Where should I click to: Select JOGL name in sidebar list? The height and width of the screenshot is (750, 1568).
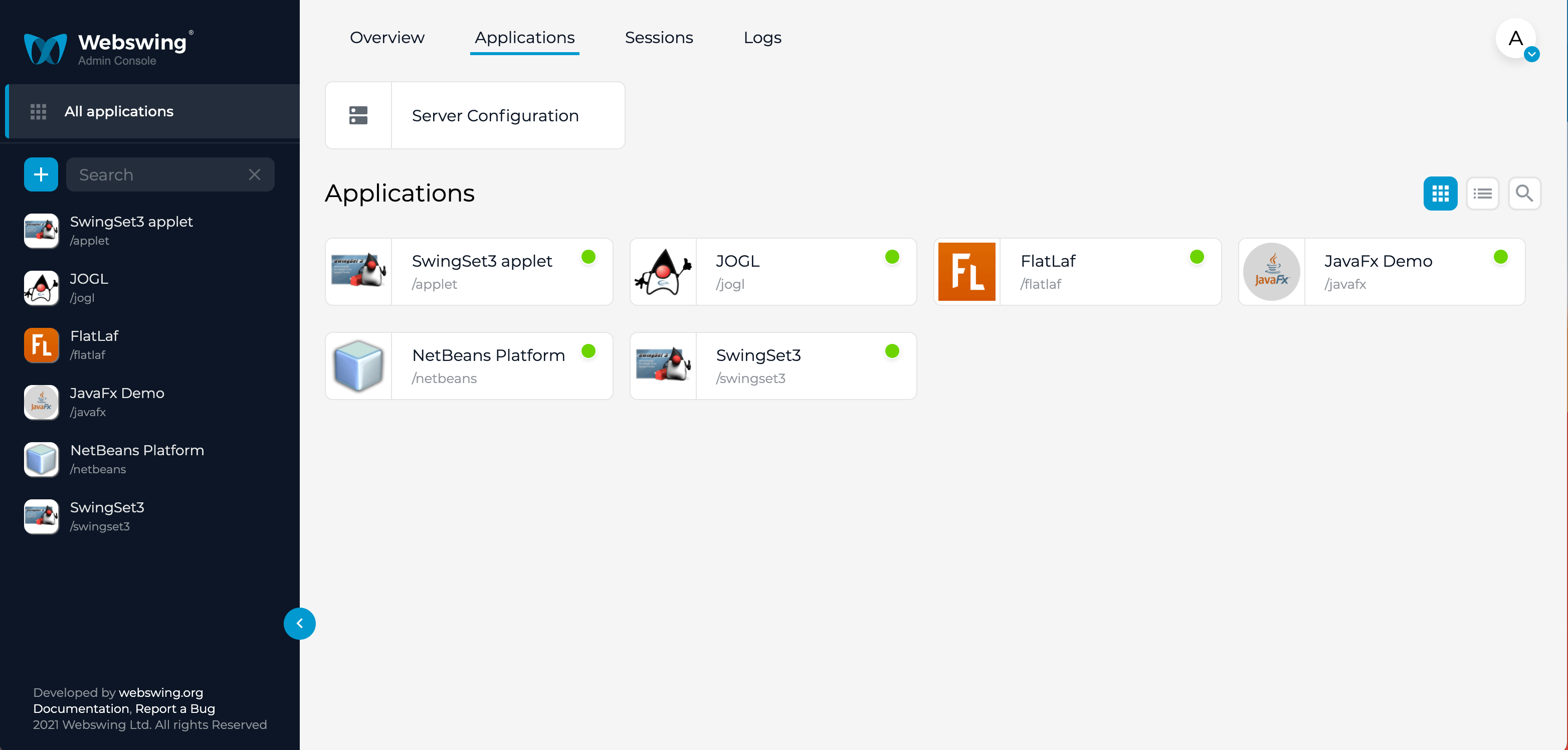tap(89, 279)
